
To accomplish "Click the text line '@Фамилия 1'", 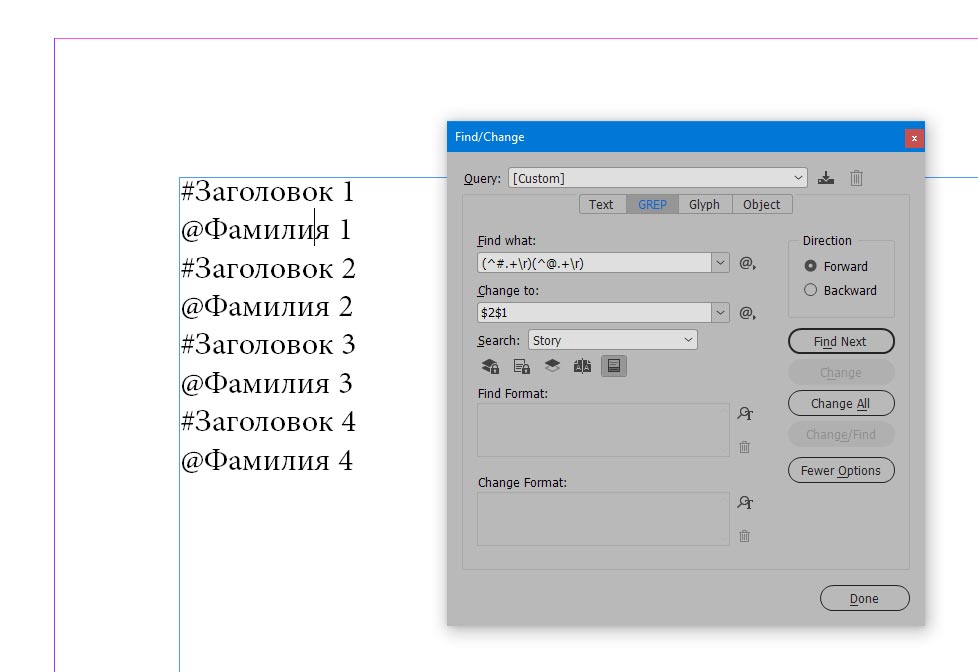I will (x=266, y=230).
